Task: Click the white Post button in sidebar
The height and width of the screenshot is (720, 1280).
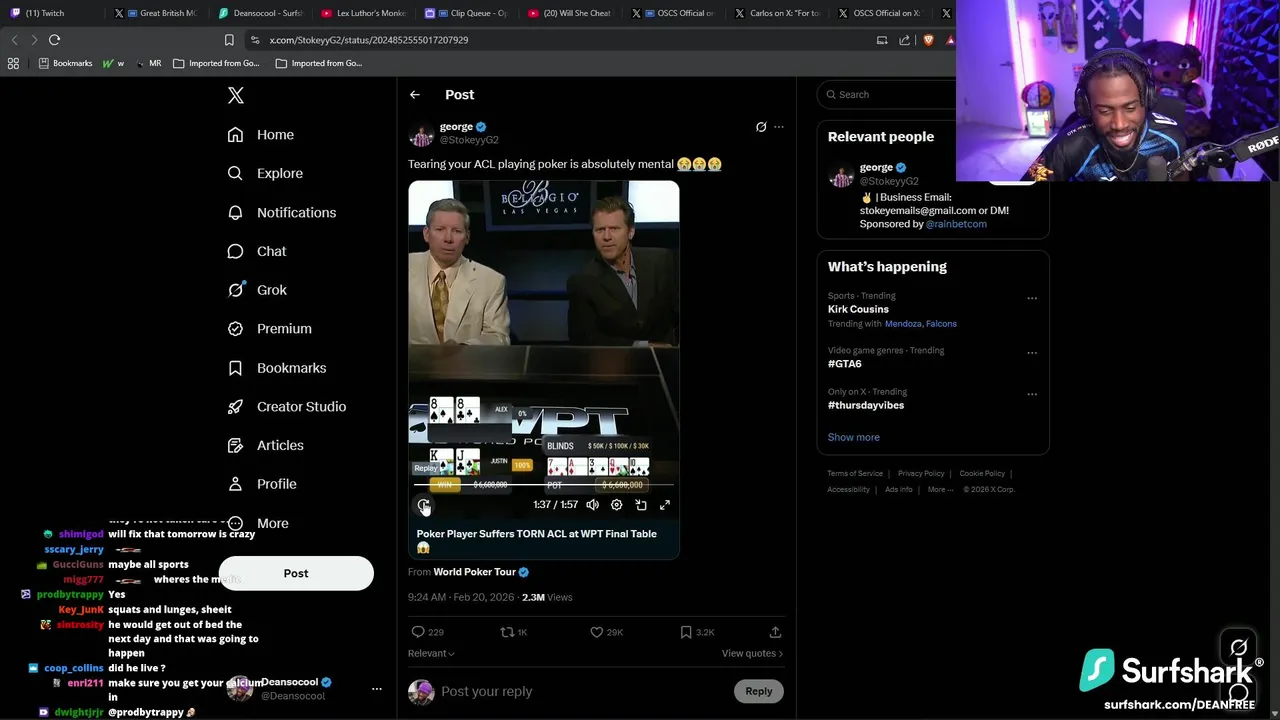Action: click(x=296, y=573)
